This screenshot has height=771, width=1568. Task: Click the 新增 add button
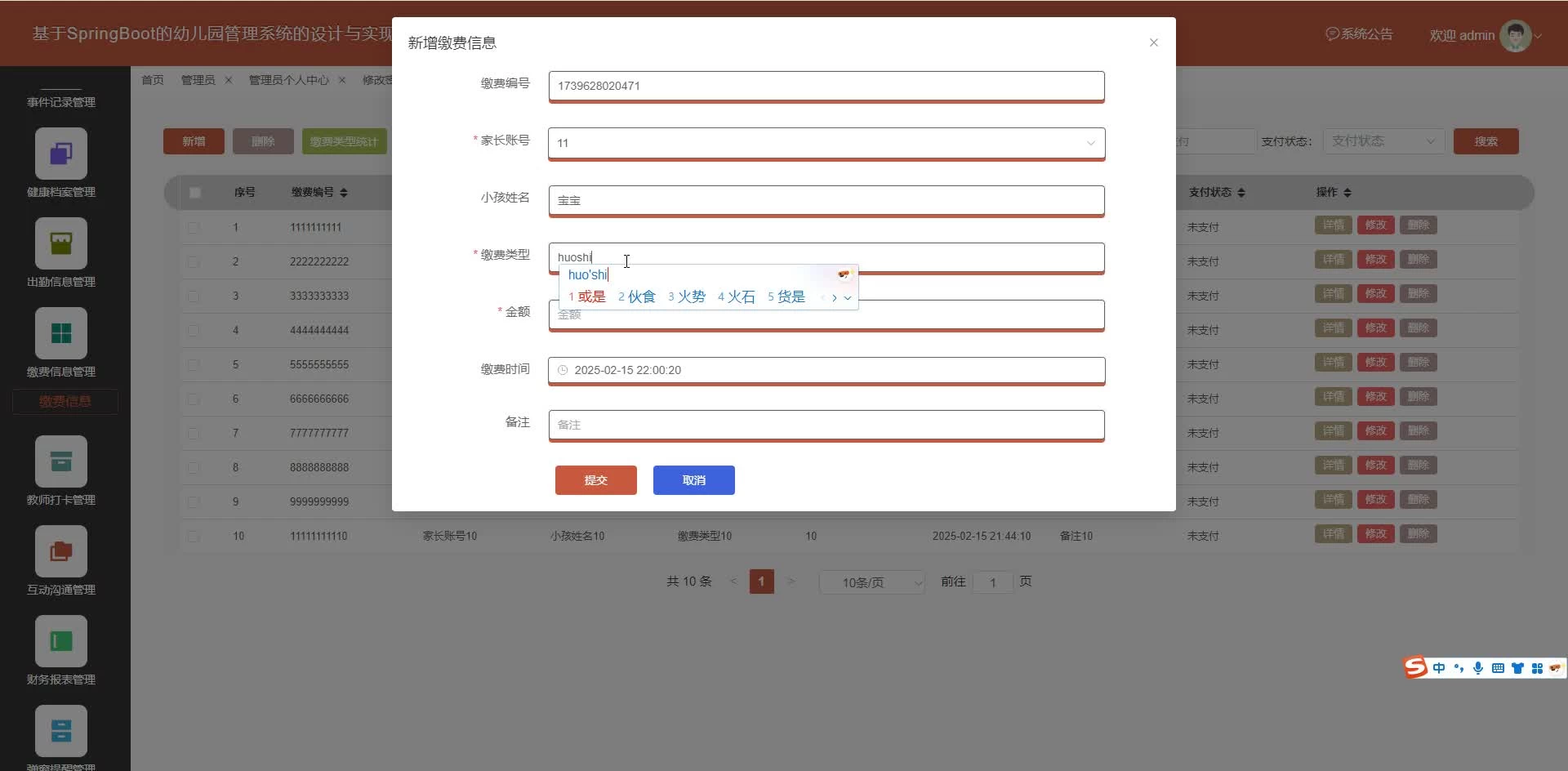click(x=194, y=141)
